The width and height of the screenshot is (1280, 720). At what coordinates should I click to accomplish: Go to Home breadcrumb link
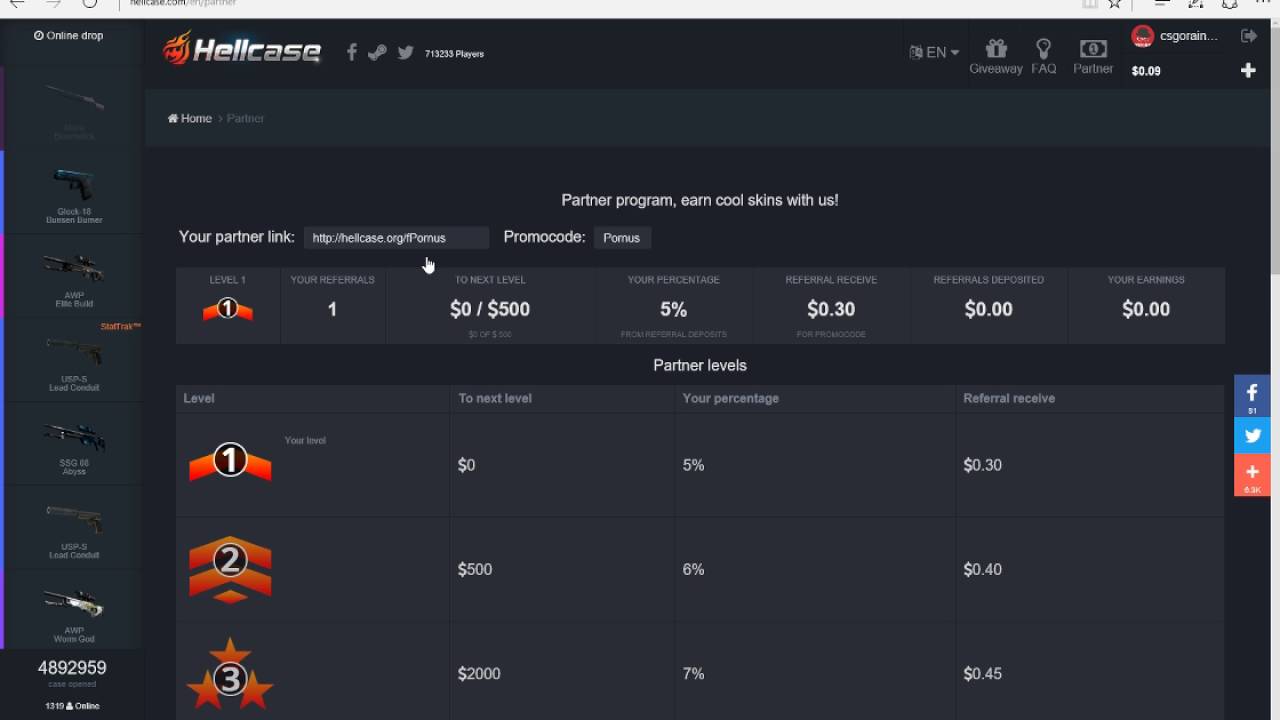tap(190, 118)
